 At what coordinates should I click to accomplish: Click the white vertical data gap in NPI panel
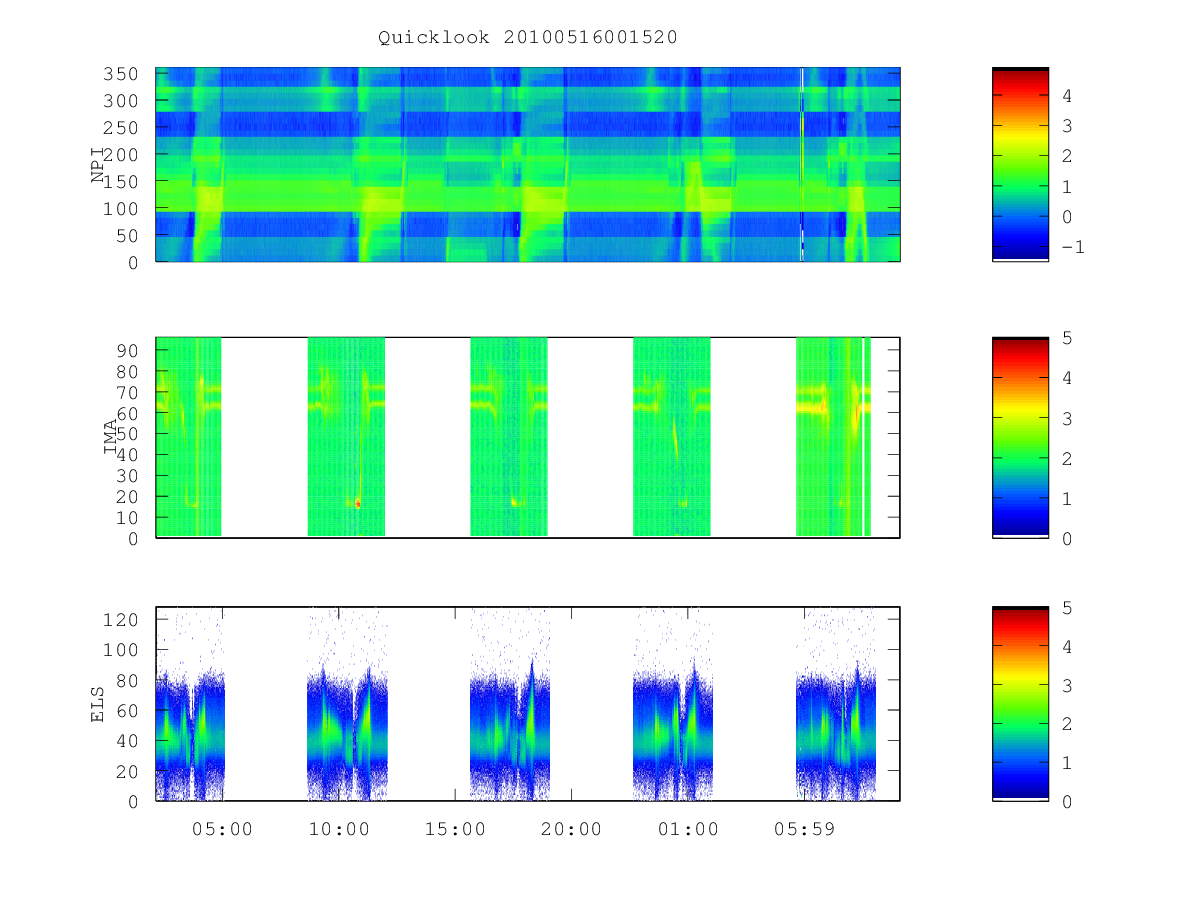click(802, 164)
